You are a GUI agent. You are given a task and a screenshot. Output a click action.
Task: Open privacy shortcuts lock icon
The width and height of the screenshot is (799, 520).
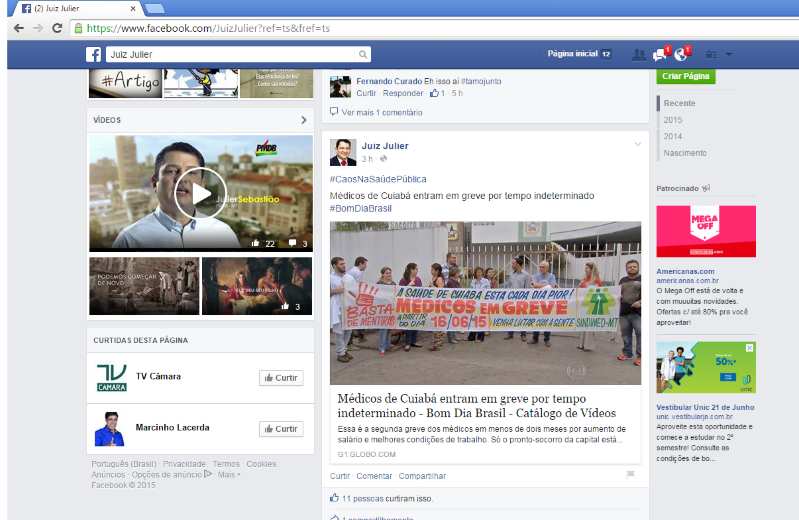click(711, 54)
